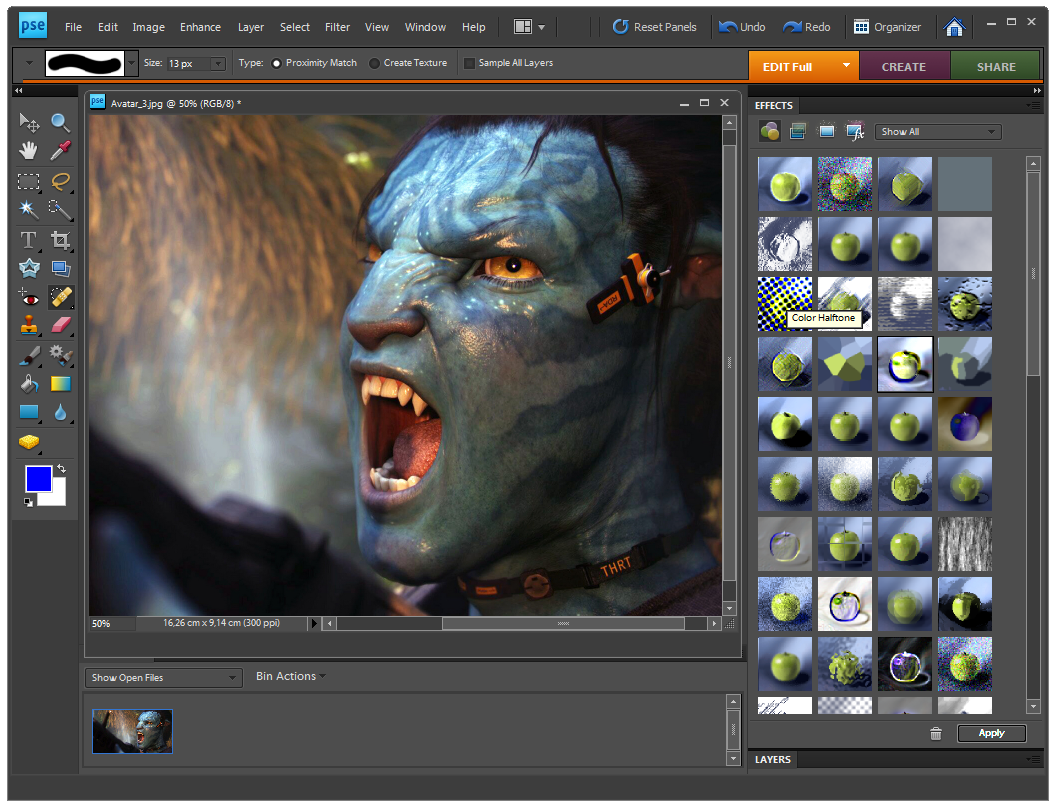This screenshot has height=810, width=1052.
Task: Open the Enhance menu
Action: (x=200, y=27)
